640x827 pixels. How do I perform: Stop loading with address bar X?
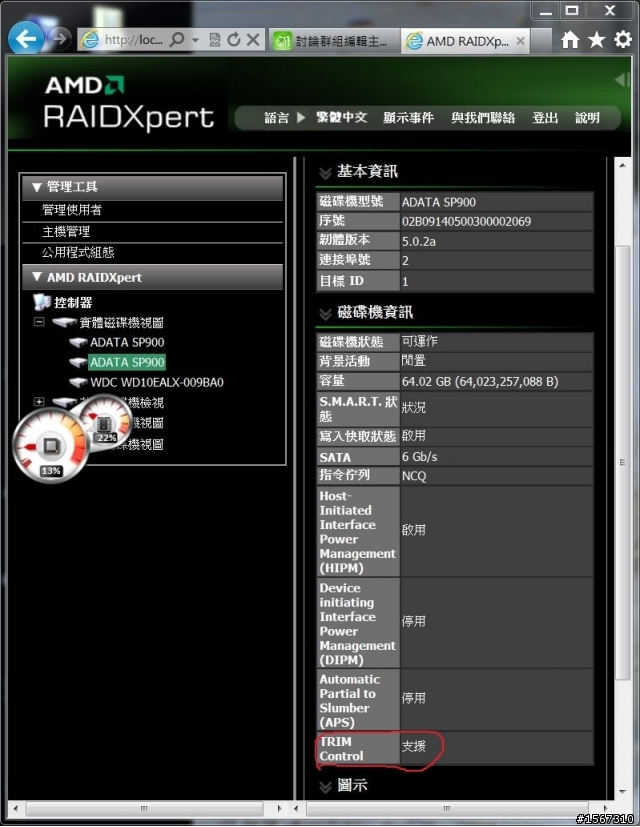pos(253,40)
